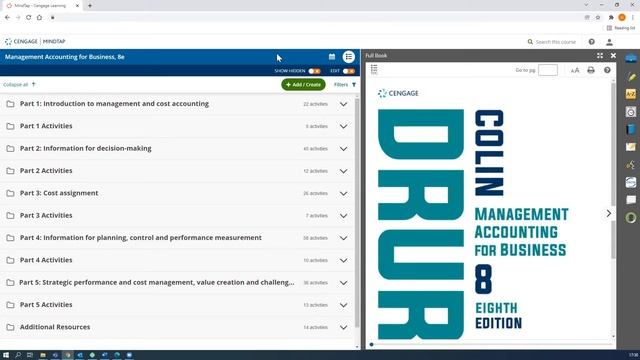The height and width of the screenshot is (360, 640).
Task: Open the help icon in Cengage top bar
Action: [x=591, y=42]
